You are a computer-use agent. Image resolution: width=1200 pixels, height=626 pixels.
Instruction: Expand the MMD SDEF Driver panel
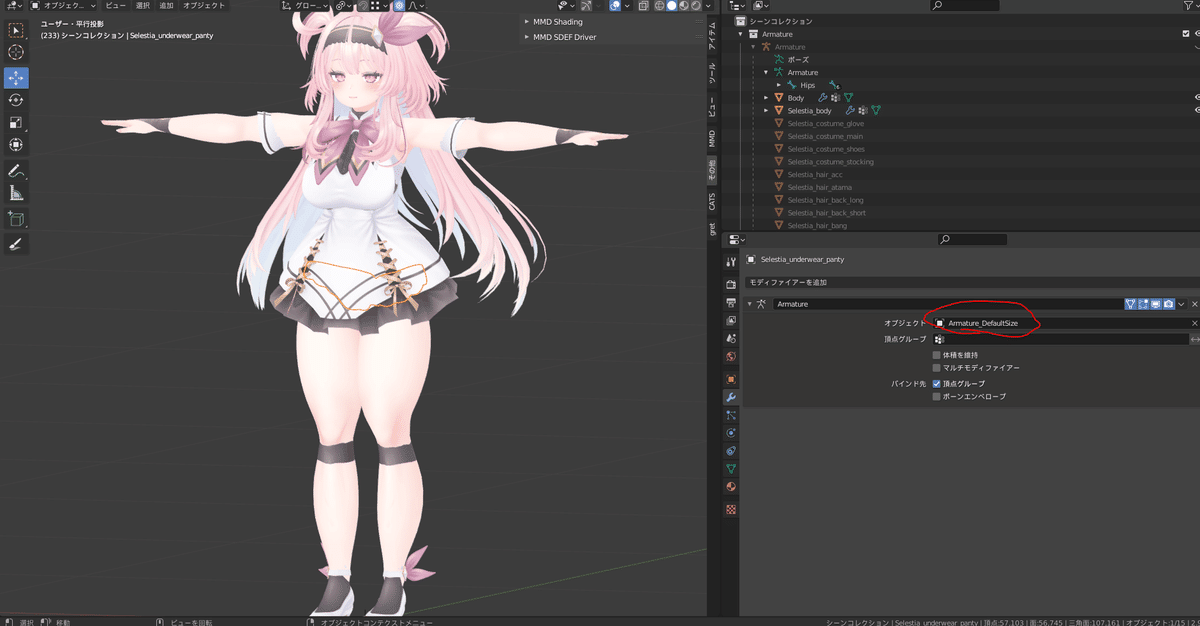click(x=526, y=37)
